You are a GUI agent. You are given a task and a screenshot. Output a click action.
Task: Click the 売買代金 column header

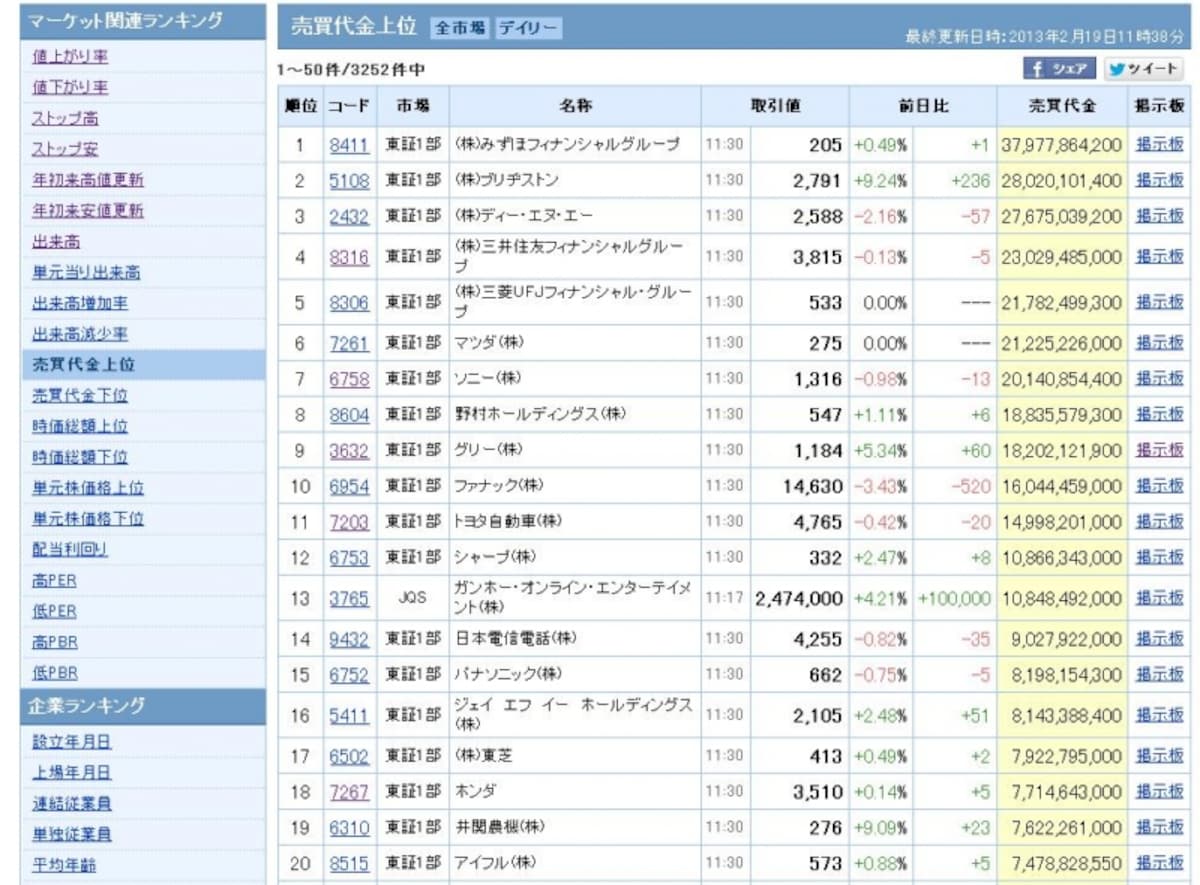1062,106
